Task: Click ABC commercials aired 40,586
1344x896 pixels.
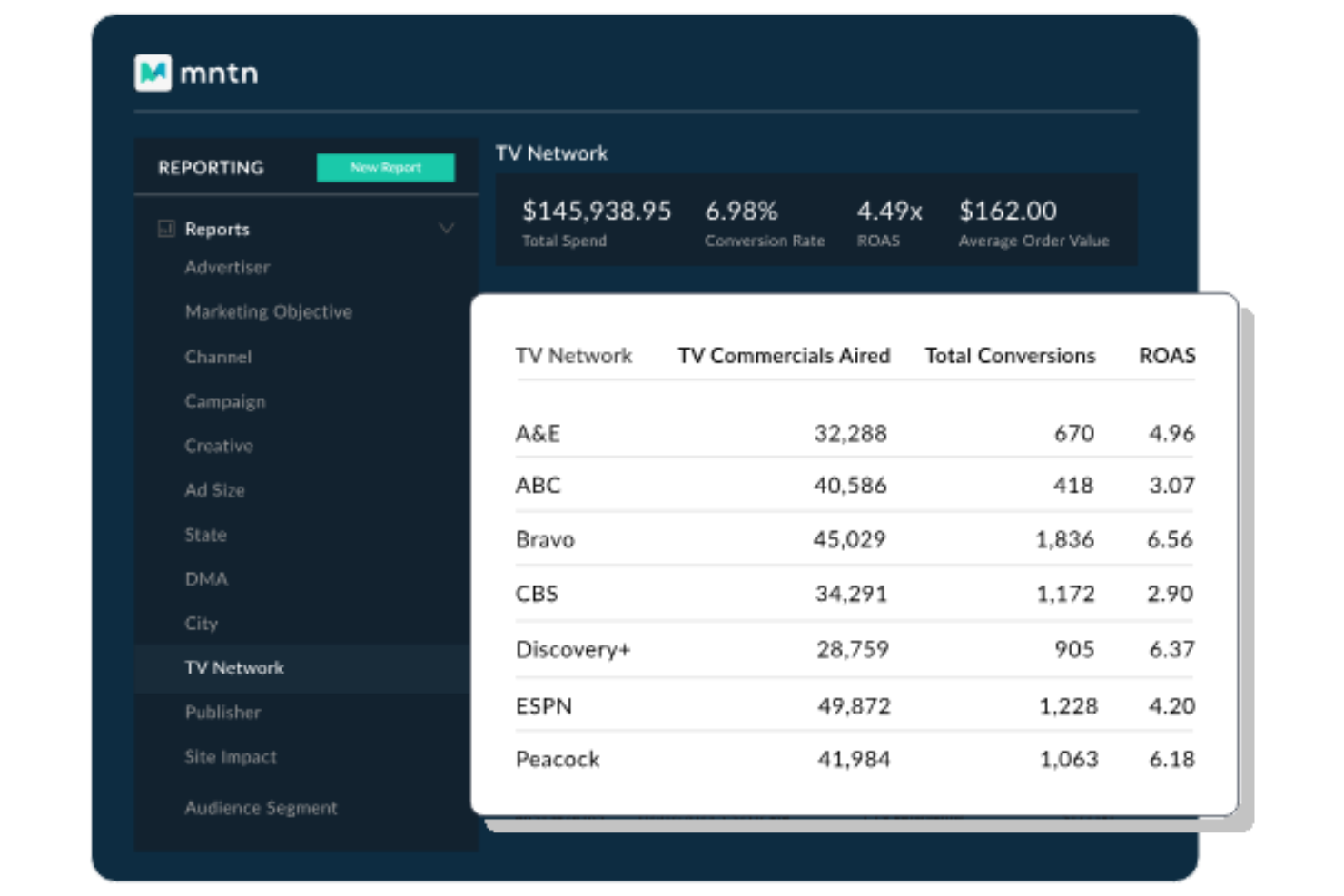Action: coord(850,485)
